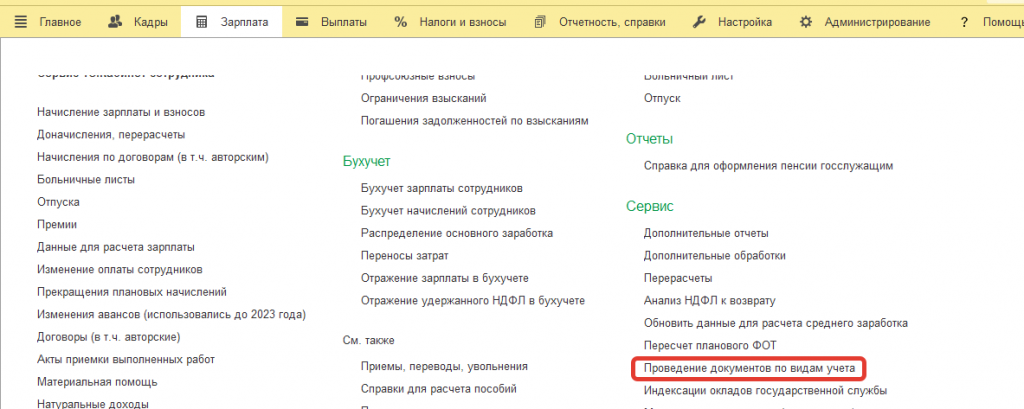Open Справки для расчета пособий

click(439, 389)
